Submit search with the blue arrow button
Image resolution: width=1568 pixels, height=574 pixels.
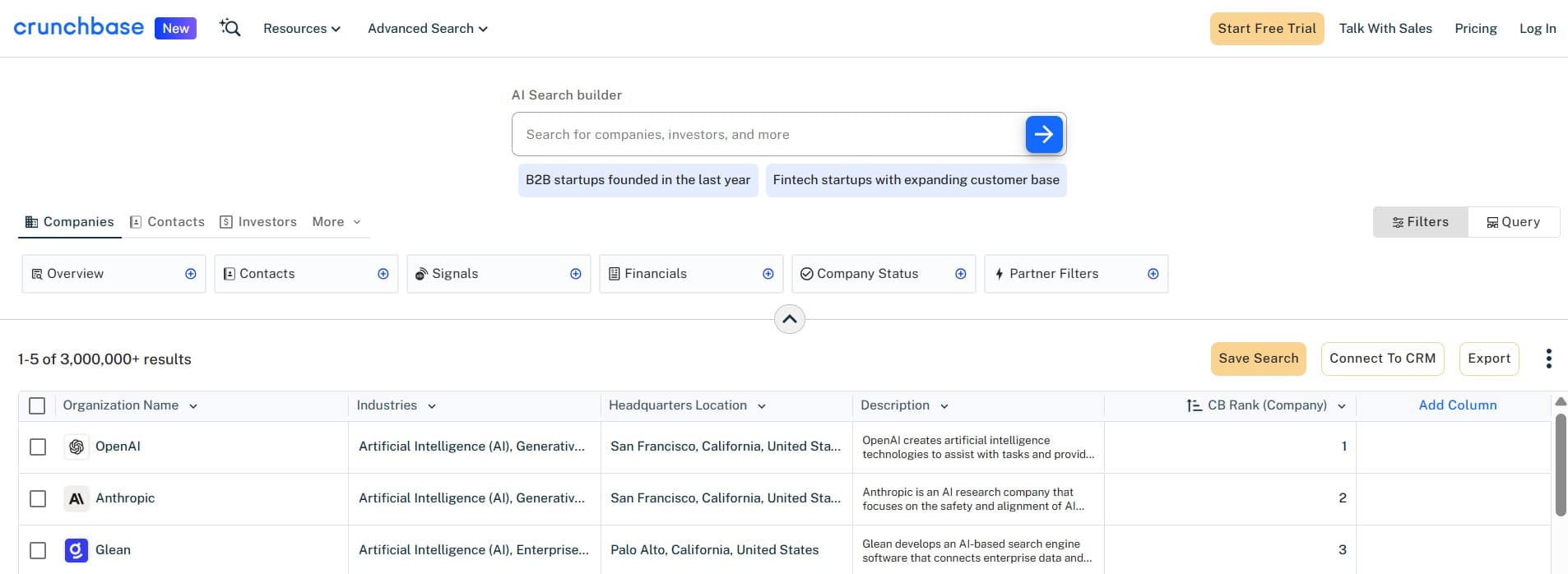click(1044, 134)
